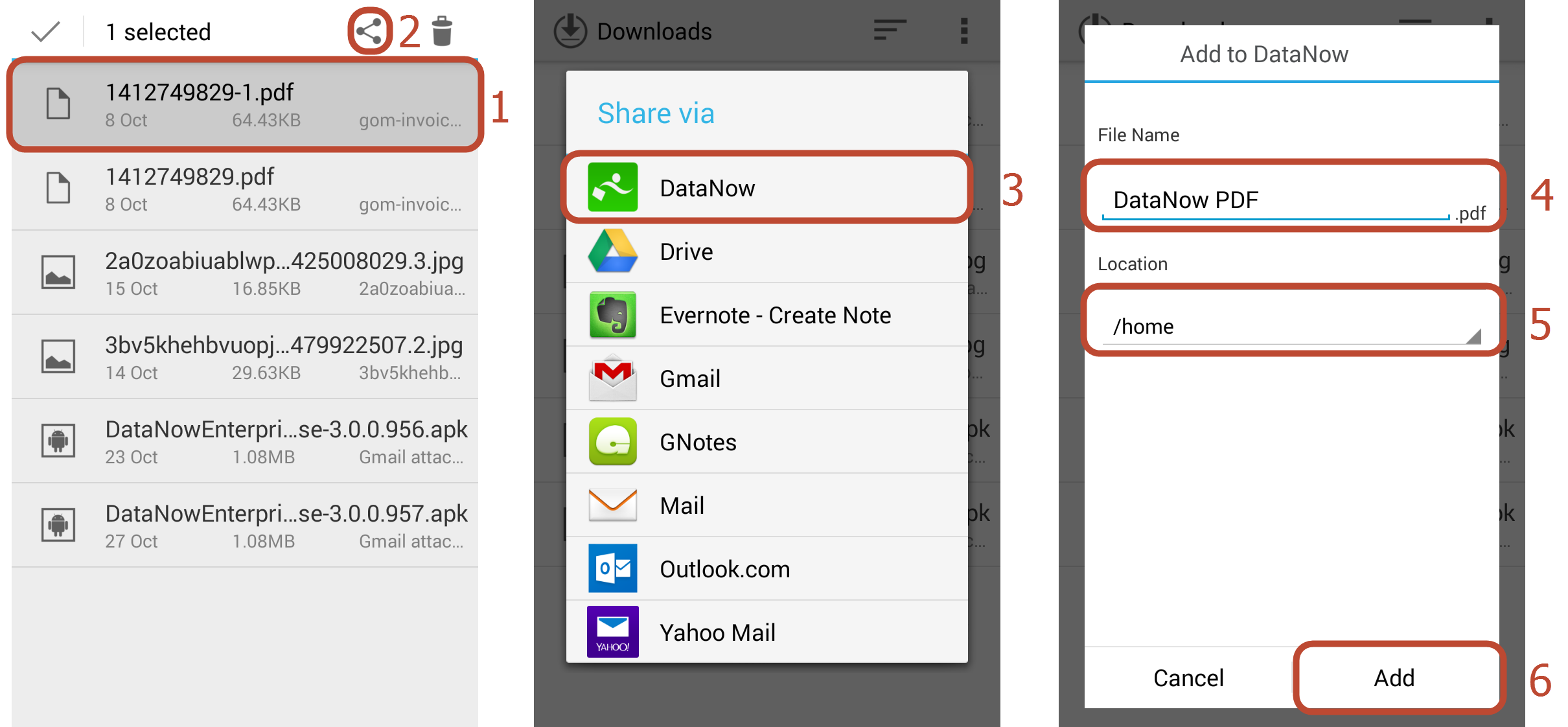1568x727 pixels.
Task: Click '16.85KB' size of the jpg file
Action: [266, 288]
